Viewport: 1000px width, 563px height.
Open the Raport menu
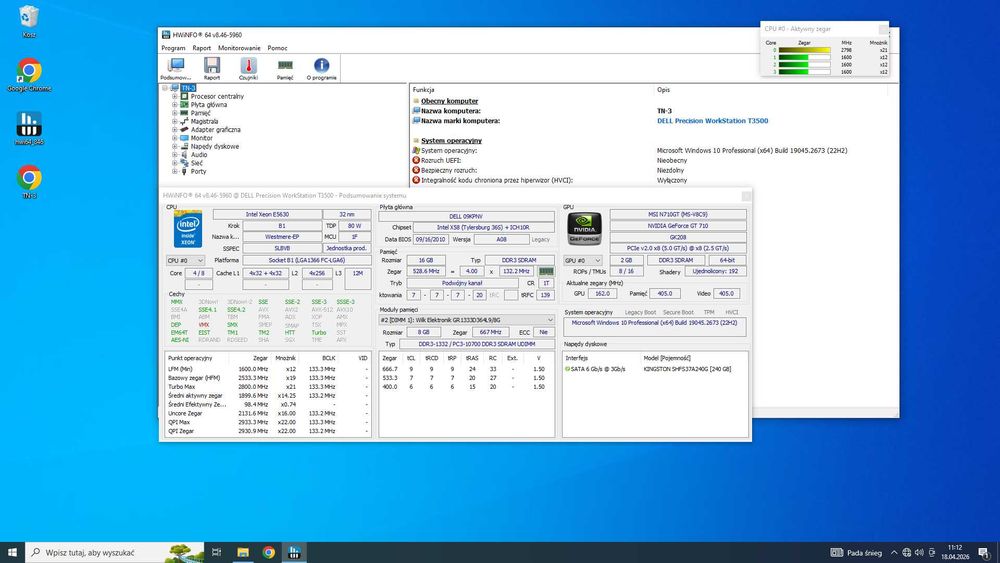click(202, 48)
